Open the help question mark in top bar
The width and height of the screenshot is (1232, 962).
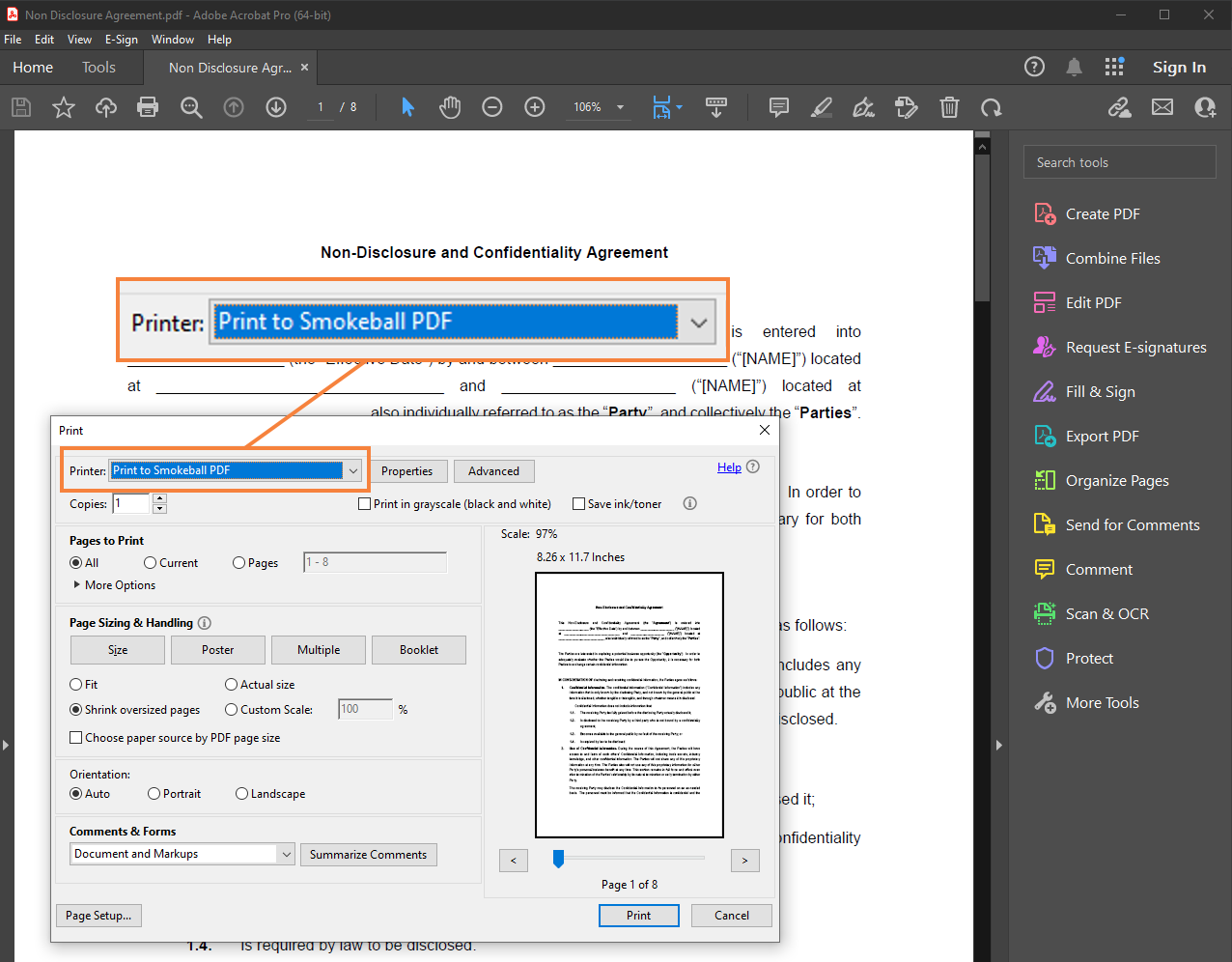[x=1034, y=67]
